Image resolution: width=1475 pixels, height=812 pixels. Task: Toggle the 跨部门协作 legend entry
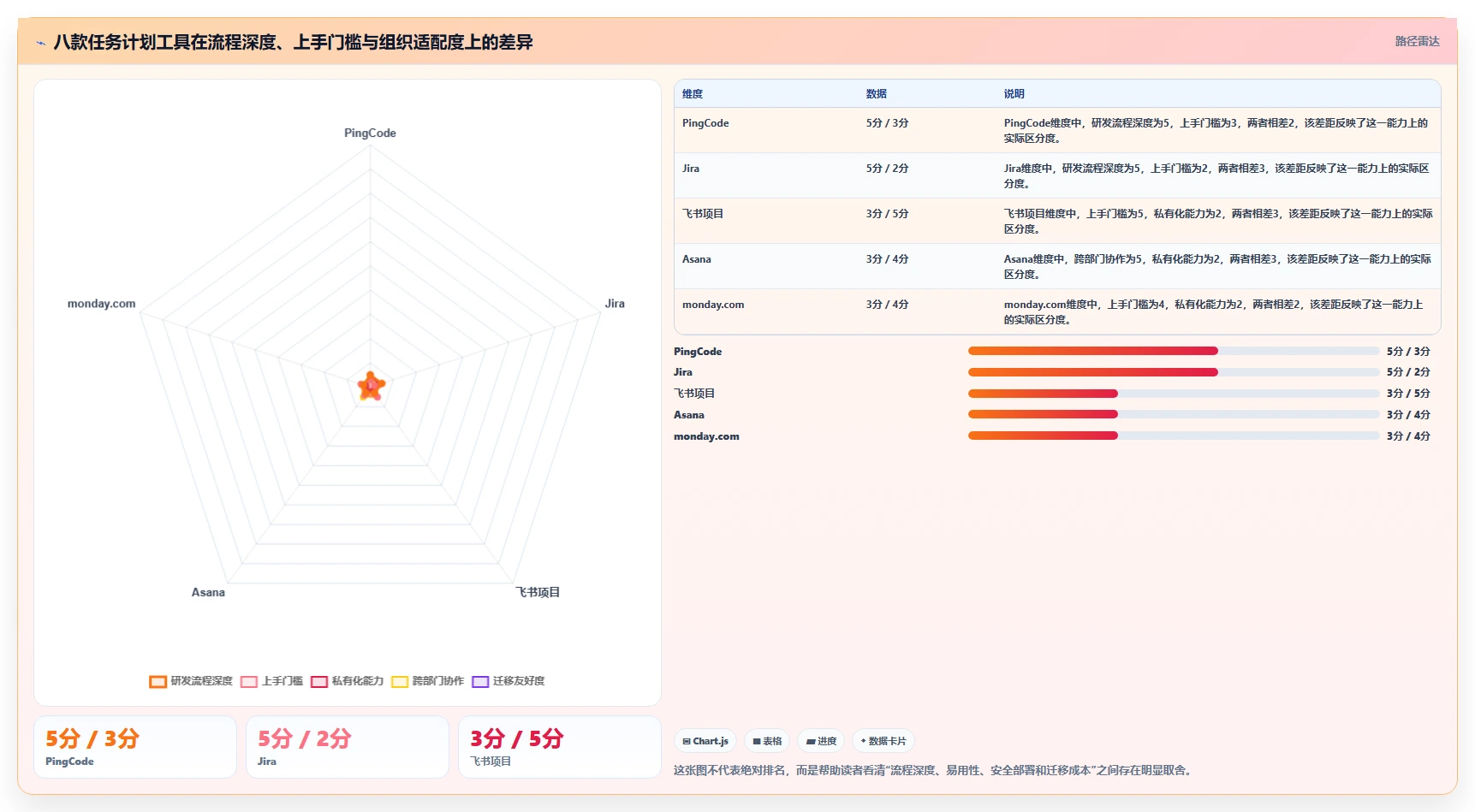click(x=428, y=681)
